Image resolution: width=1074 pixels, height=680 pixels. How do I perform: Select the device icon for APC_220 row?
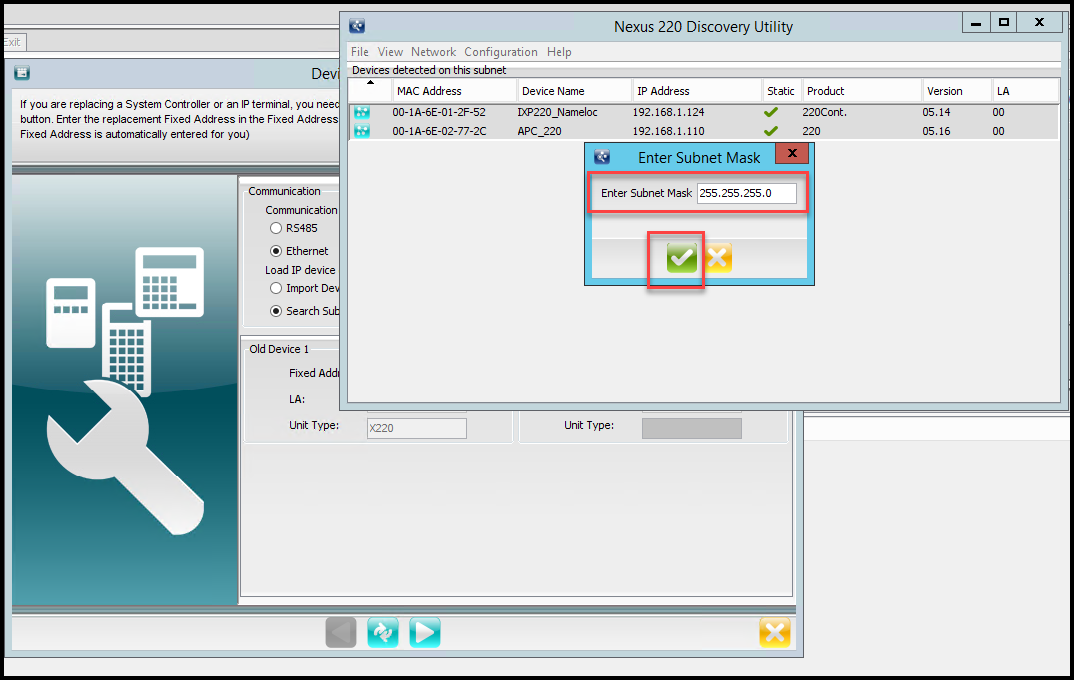pyautogui.click(x=362, y=131)
